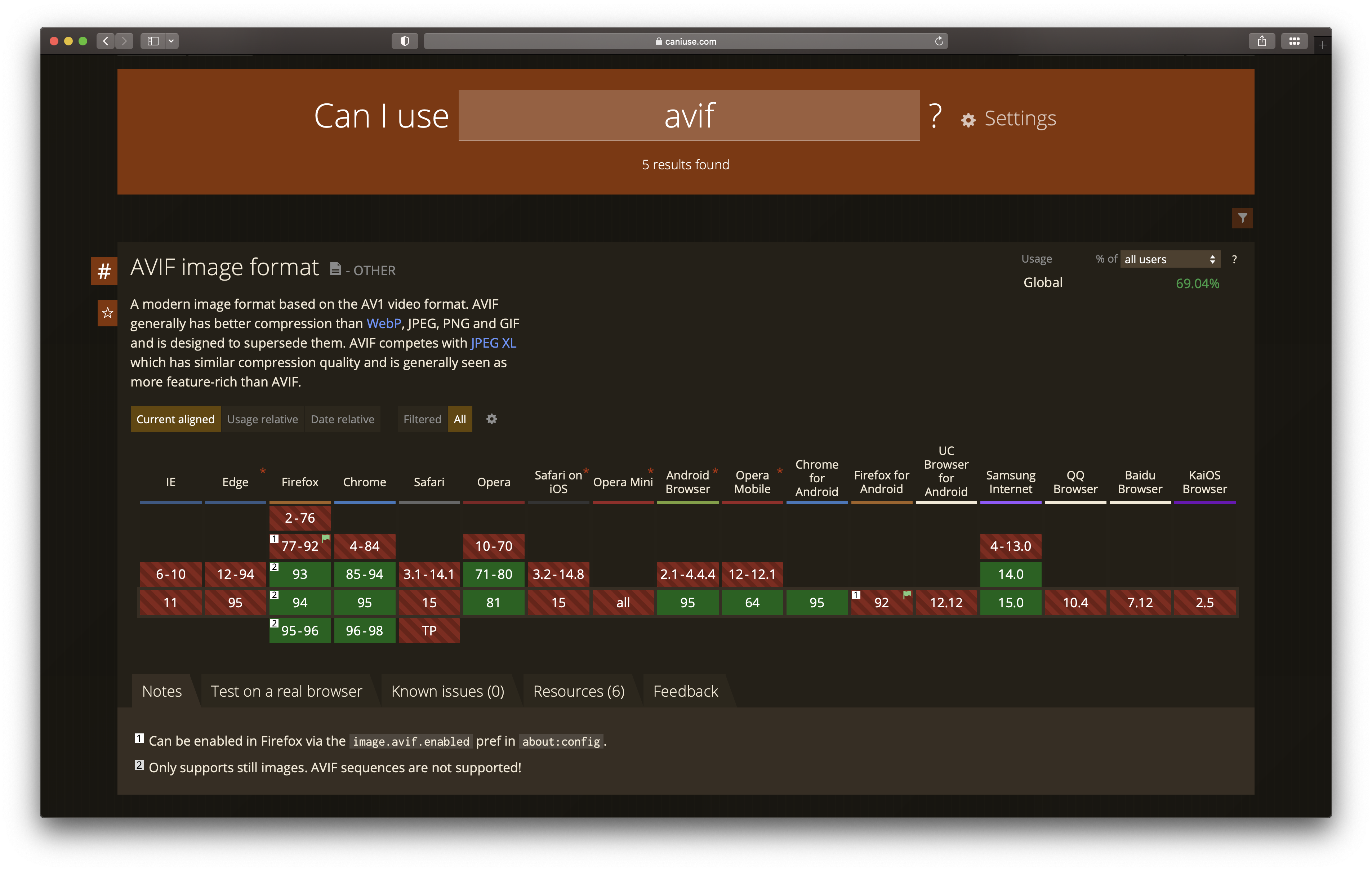Select the Filtered browsers option
This screenshot has width=1372, height=871.
pyautogui.click(x=422, y=419)
